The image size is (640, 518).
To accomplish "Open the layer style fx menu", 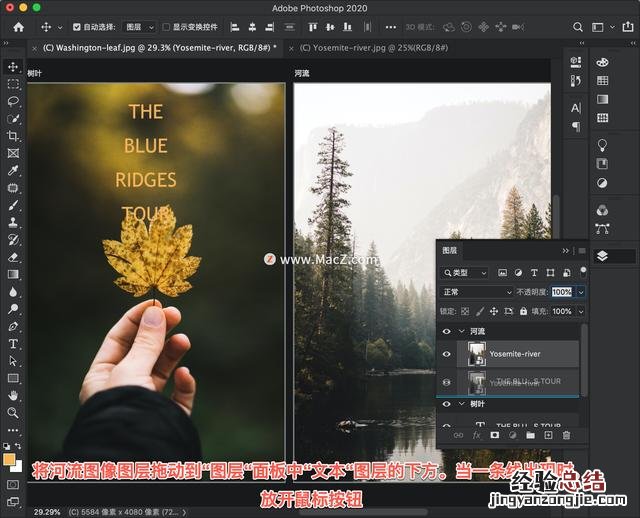I will 476,435.
